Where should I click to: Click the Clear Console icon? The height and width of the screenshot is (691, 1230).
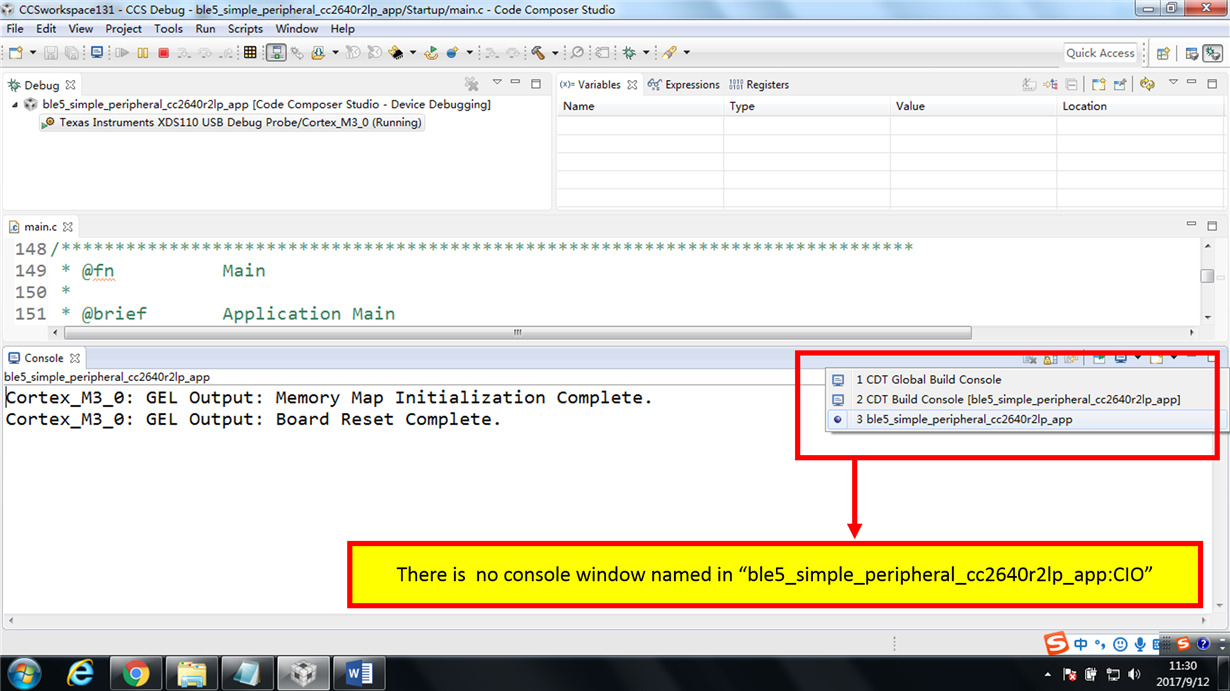(1030, 359)
